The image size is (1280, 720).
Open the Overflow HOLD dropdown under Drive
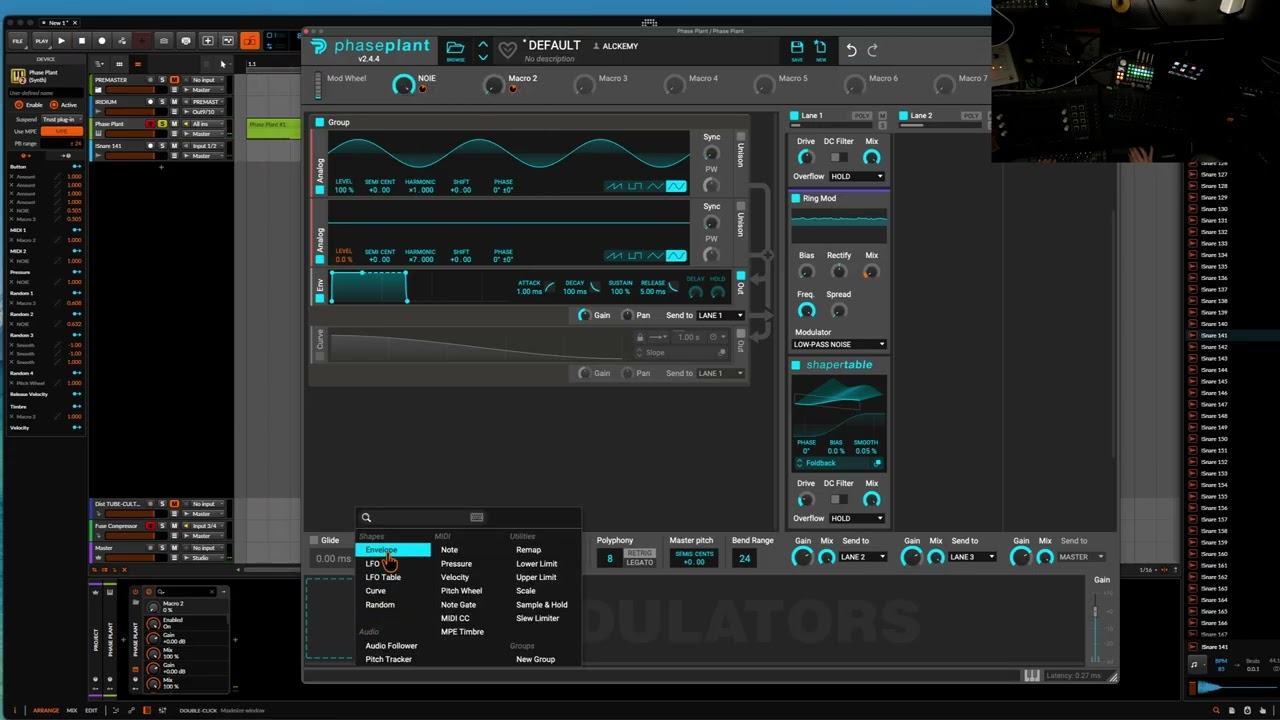tap(857, 177)
